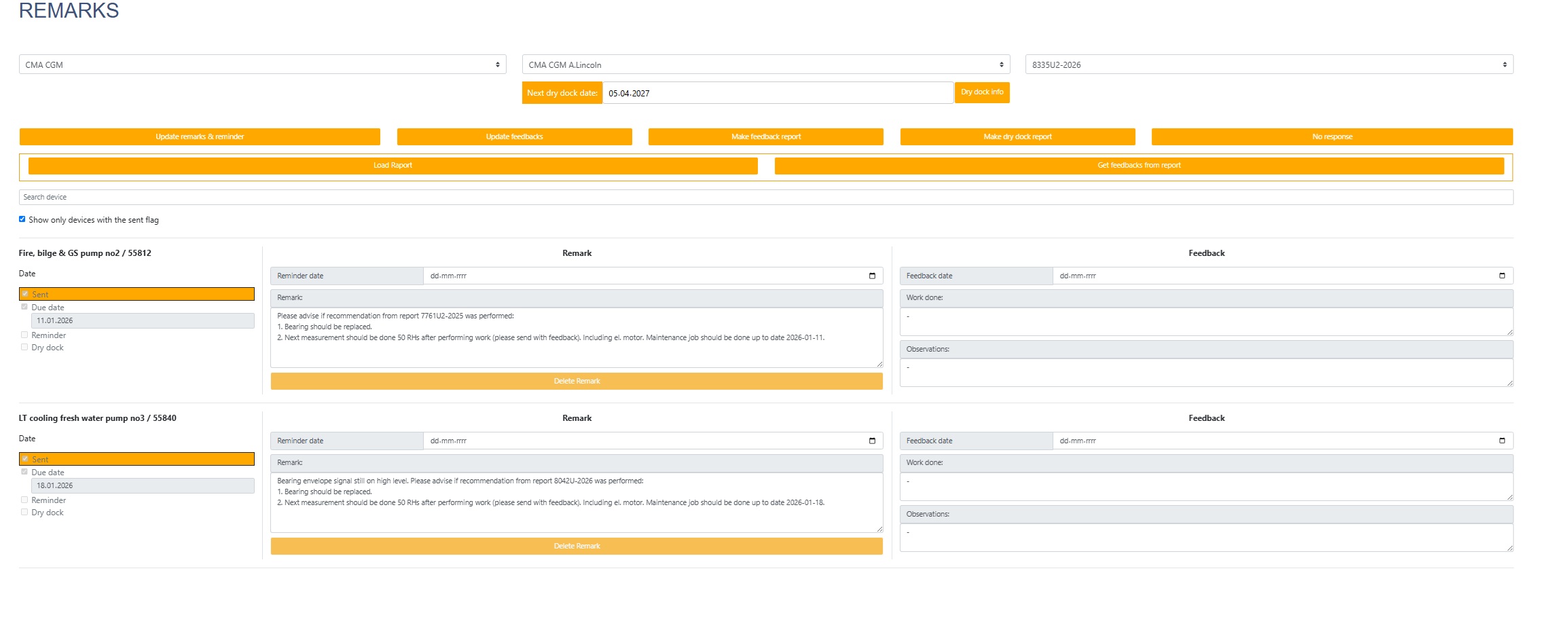Click the Next dry dock date field
Viewport: 1568px width, 630px height.
pyautogui.click(x=778, y=93)
